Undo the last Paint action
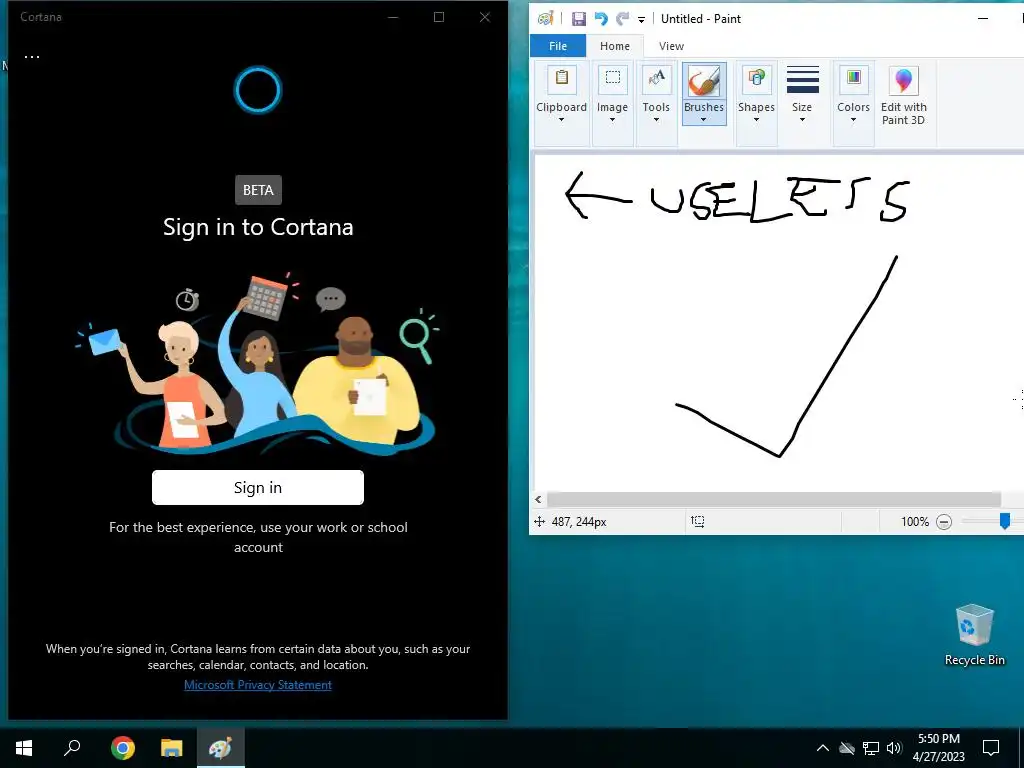 click(x=601, y=19)
